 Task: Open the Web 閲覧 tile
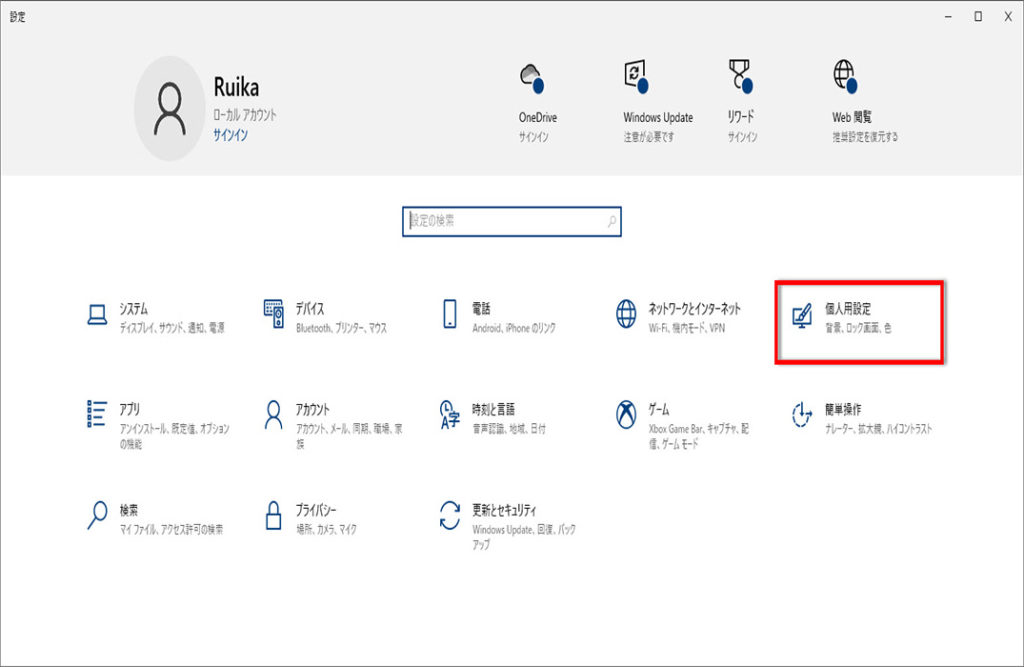(x=864, y=100)
